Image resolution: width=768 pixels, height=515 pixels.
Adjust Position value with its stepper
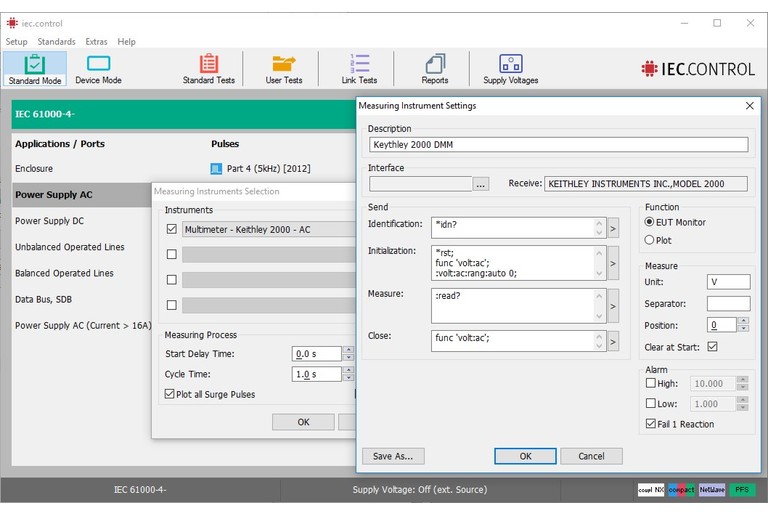[x=743, y=324]
